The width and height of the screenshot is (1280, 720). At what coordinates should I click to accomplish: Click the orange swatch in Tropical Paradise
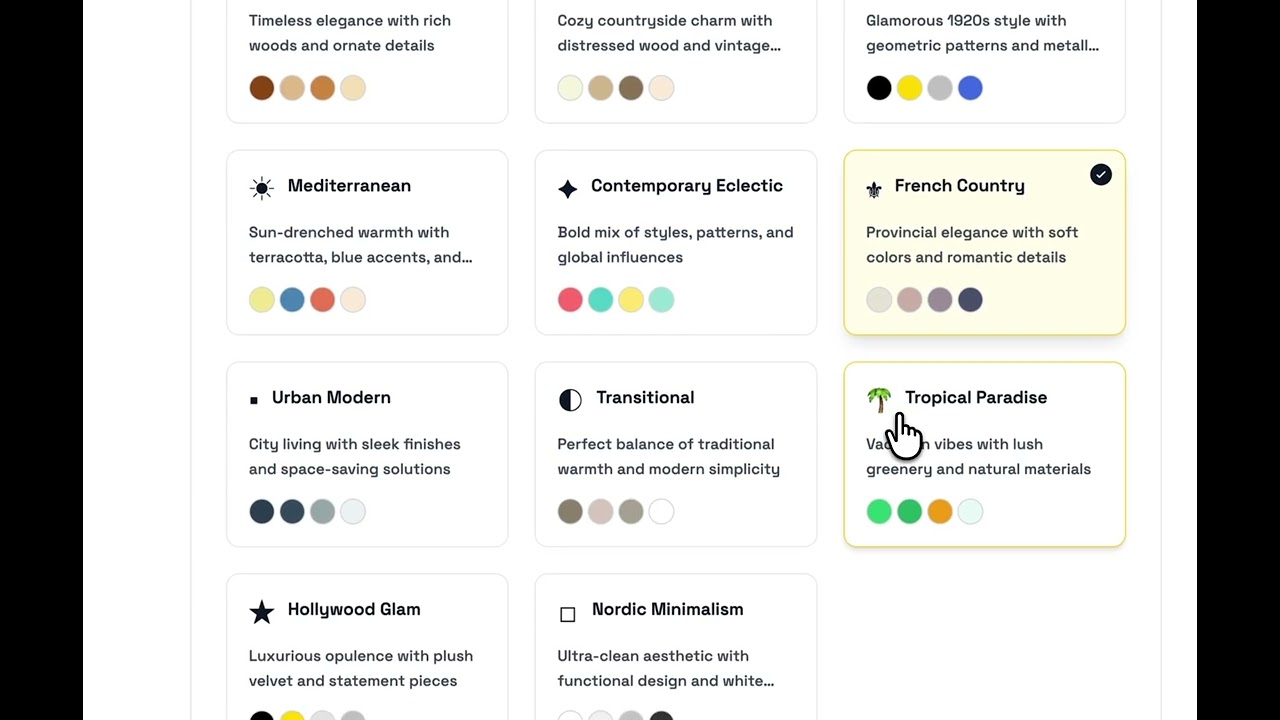(x=940, y=512)
